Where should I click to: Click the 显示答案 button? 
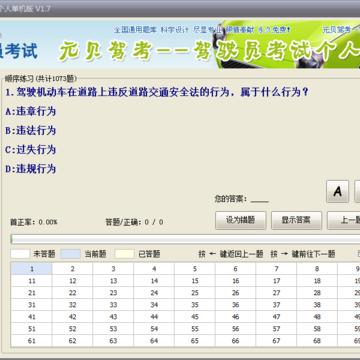point(296,220)
